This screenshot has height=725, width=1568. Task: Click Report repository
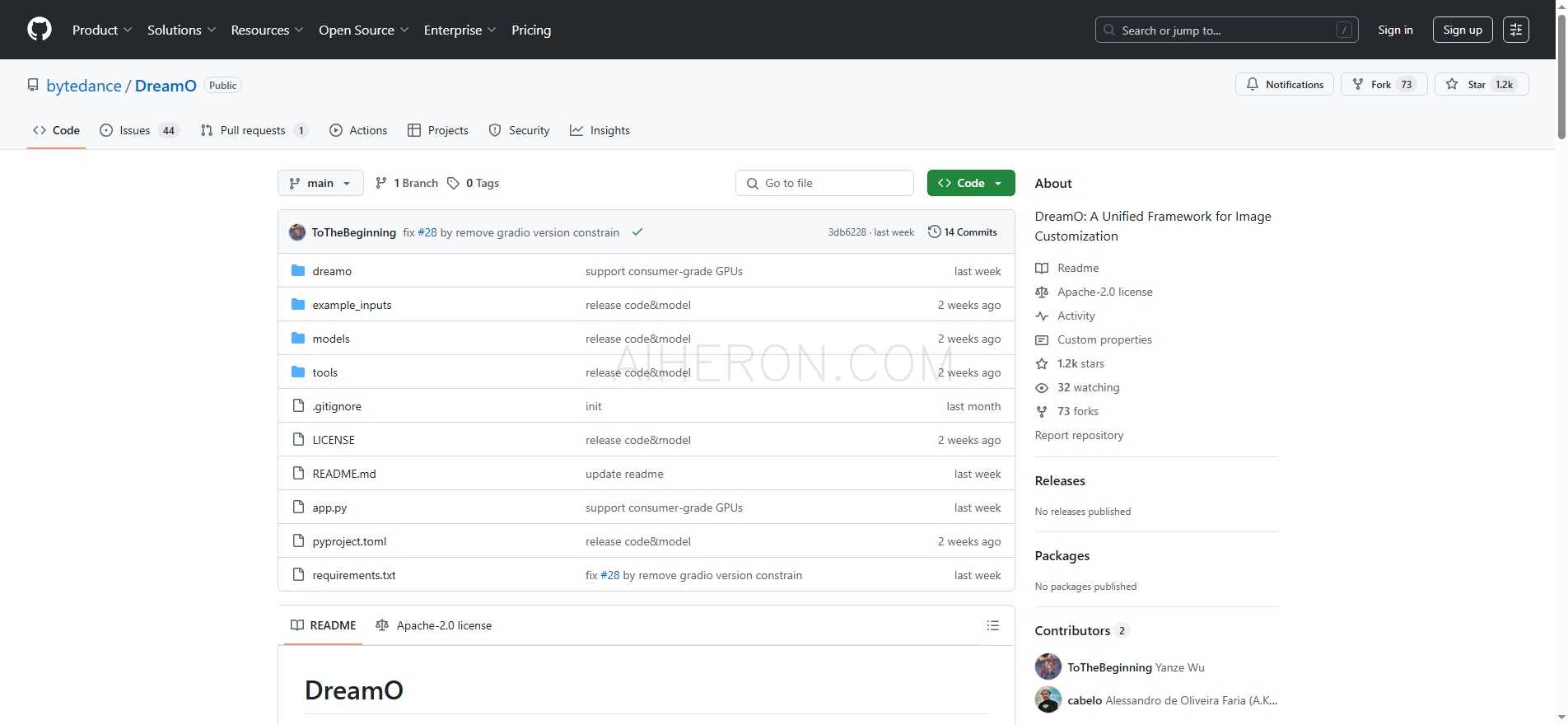click(1079, 435)
